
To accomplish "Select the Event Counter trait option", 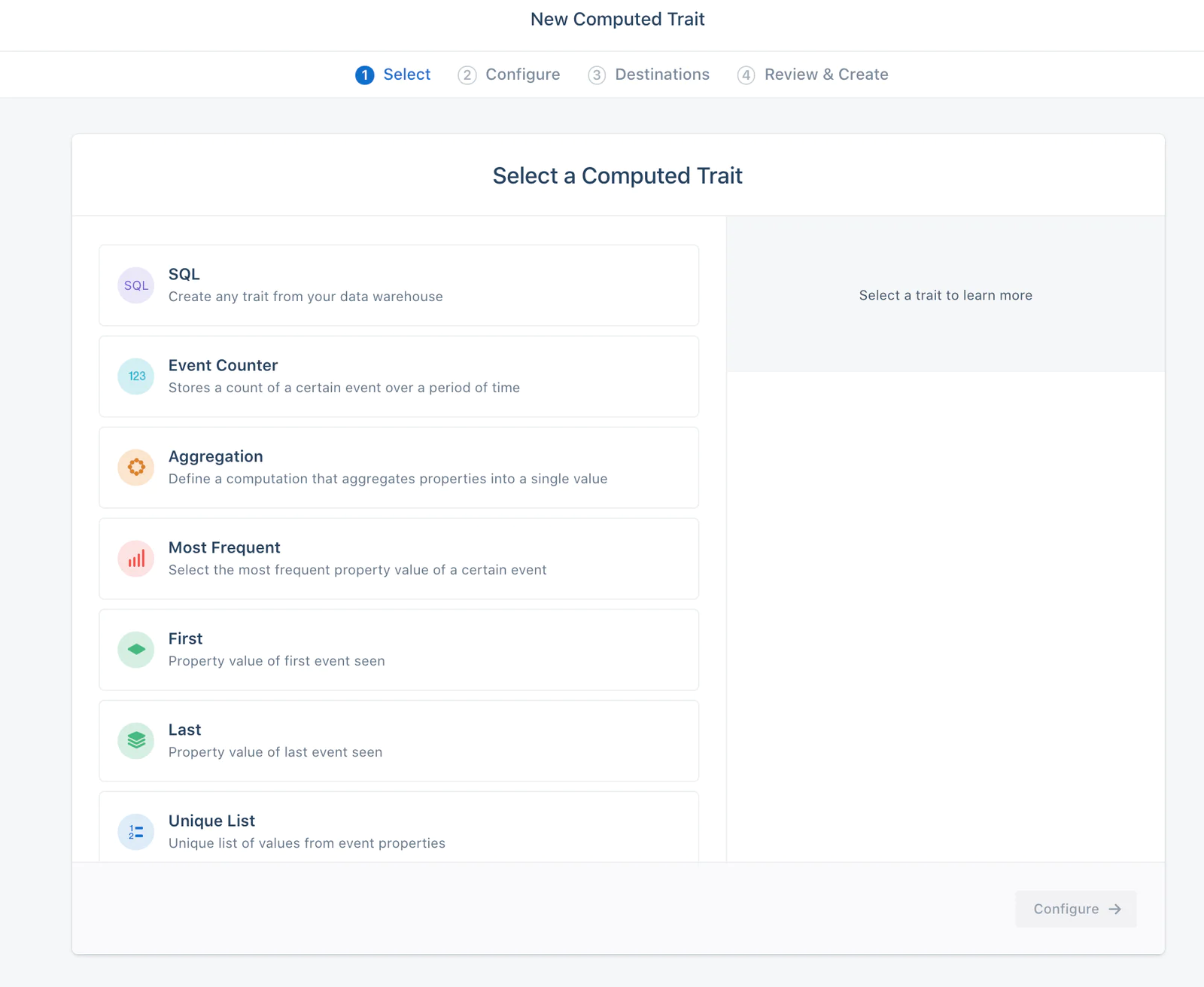I will 398,376.
